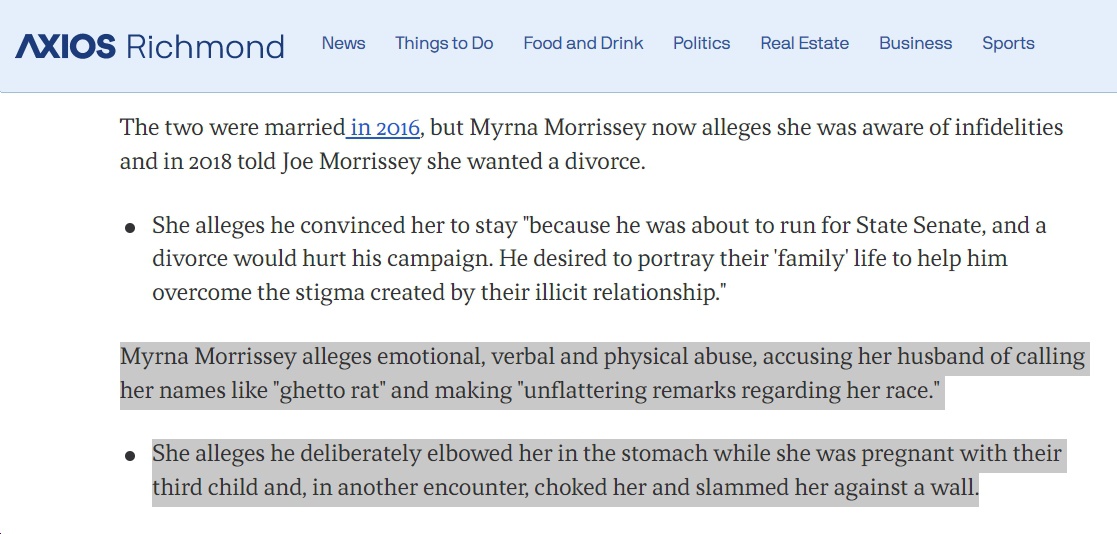Follow the "in 2016" hyperlink
The image size is (1117, 534).
383,128
